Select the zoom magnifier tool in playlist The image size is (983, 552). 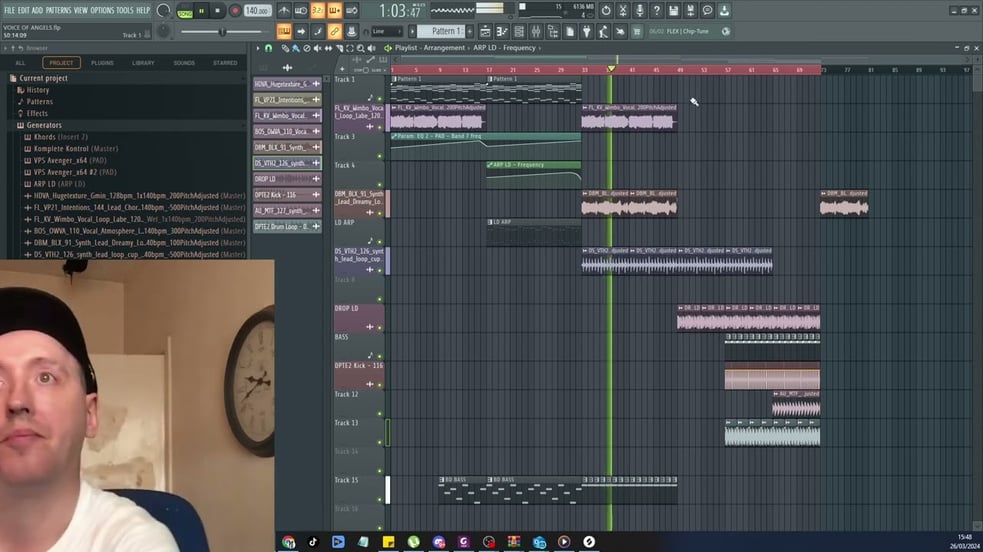point(360,48)
